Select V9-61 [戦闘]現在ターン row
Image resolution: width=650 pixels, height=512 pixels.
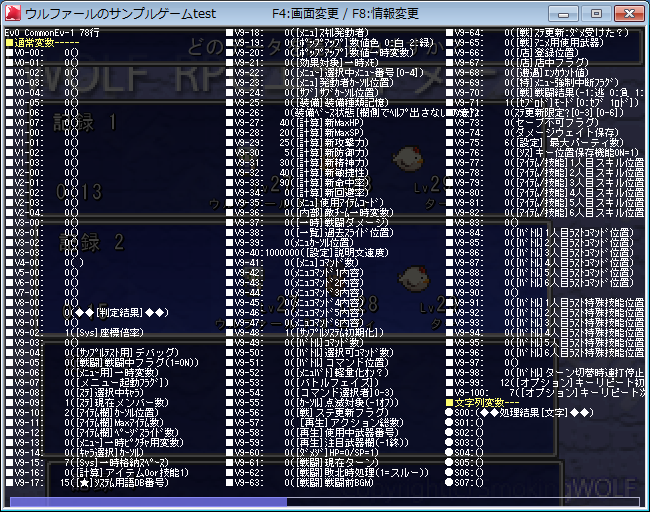303,462
